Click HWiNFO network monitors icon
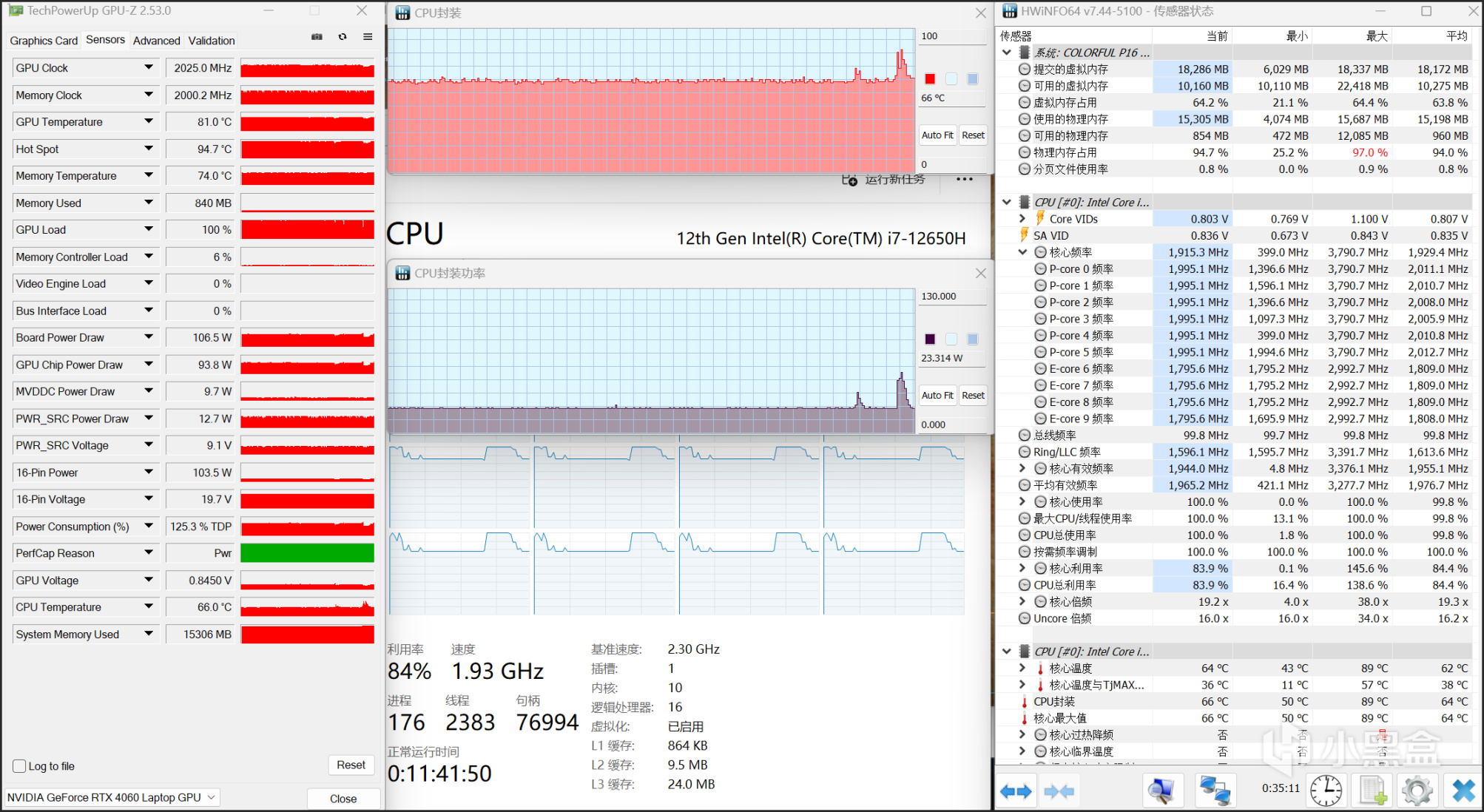Screen dimensions: 1484x812 point(1215,791)
